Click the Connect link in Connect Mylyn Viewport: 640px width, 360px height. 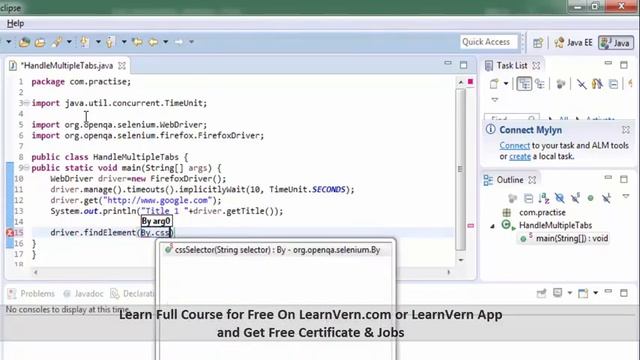click(x=514, y=145)
